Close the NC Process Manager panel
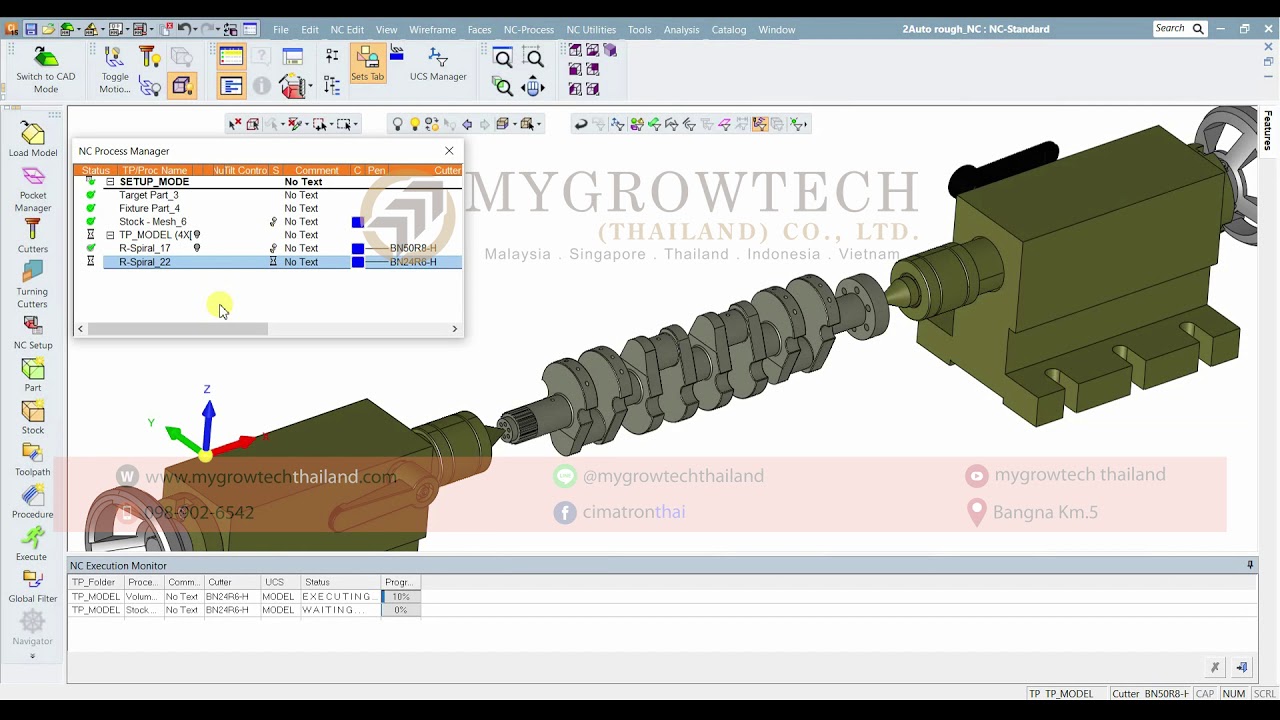Viewport: 1280px width, 720px height. (x=449, y=151)
